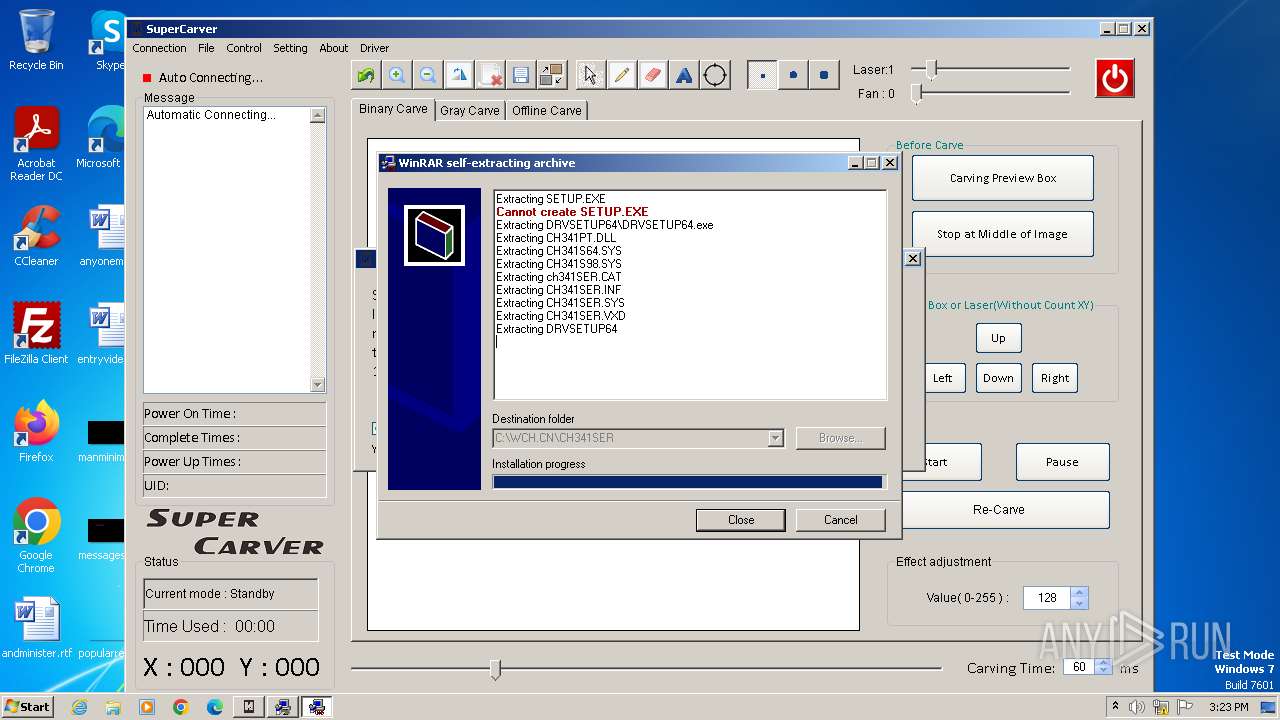Open the Destination folder dropdown

point(775,438)
